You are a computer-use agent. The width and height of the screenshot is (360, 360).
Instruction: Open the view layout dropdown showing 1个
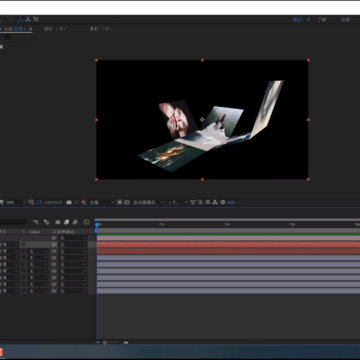click(x=178, y=202)
